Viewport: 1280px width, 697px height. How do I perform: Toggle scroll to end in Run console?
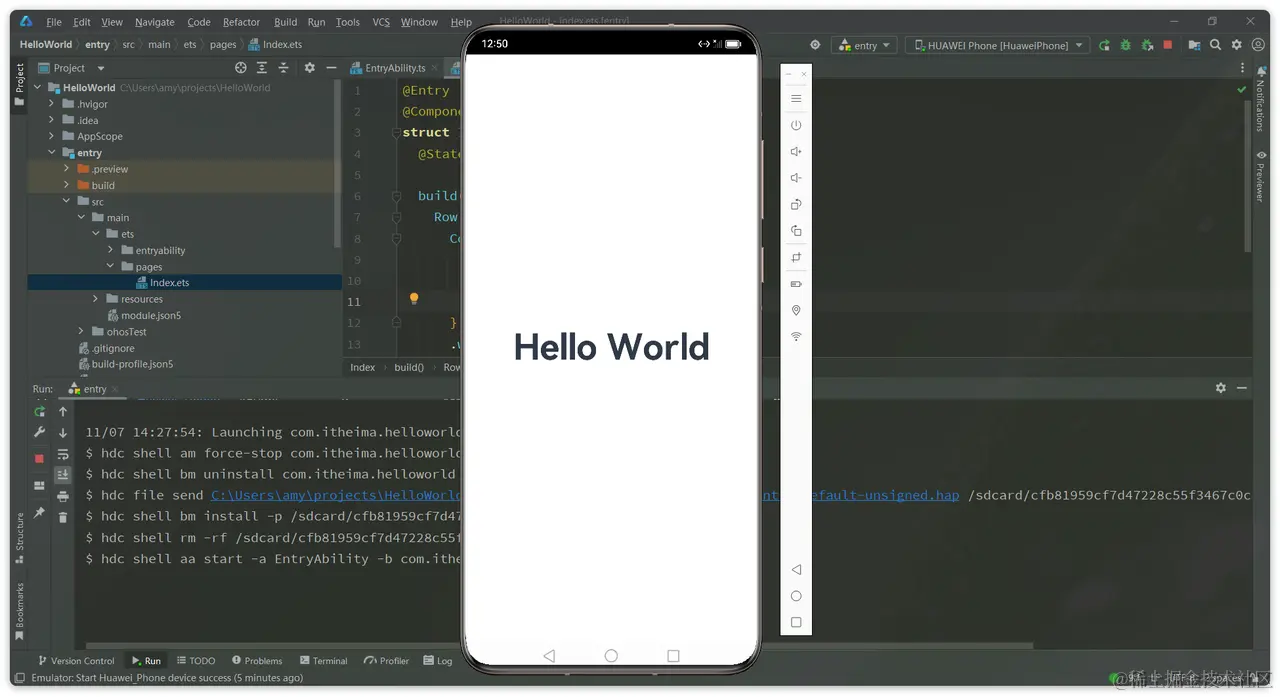(x=63, y=475)
